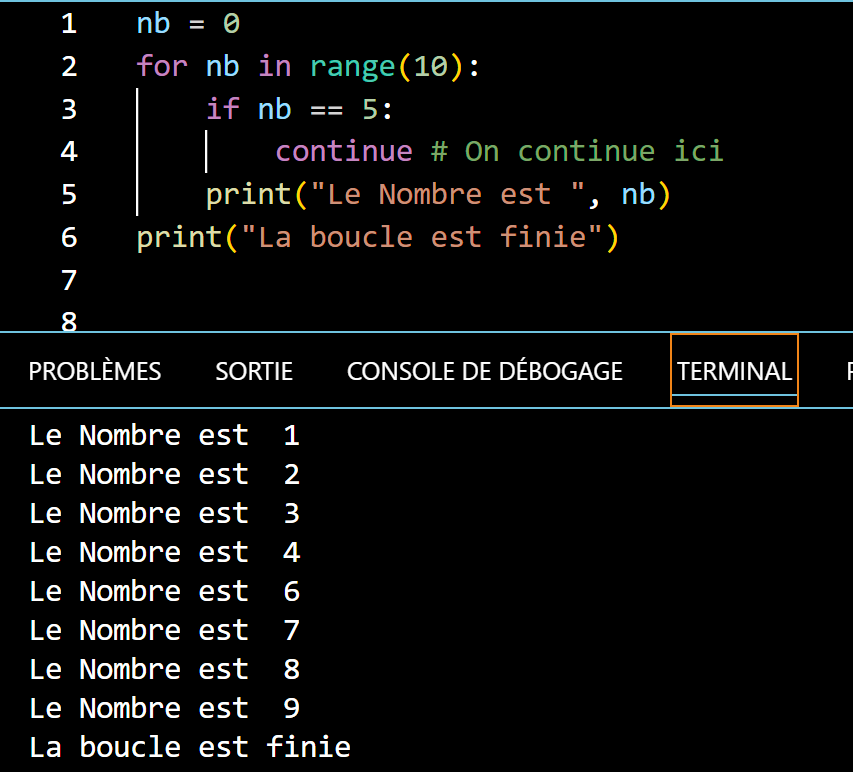Click line number 7 in the gutter

[x=68, y=281]
